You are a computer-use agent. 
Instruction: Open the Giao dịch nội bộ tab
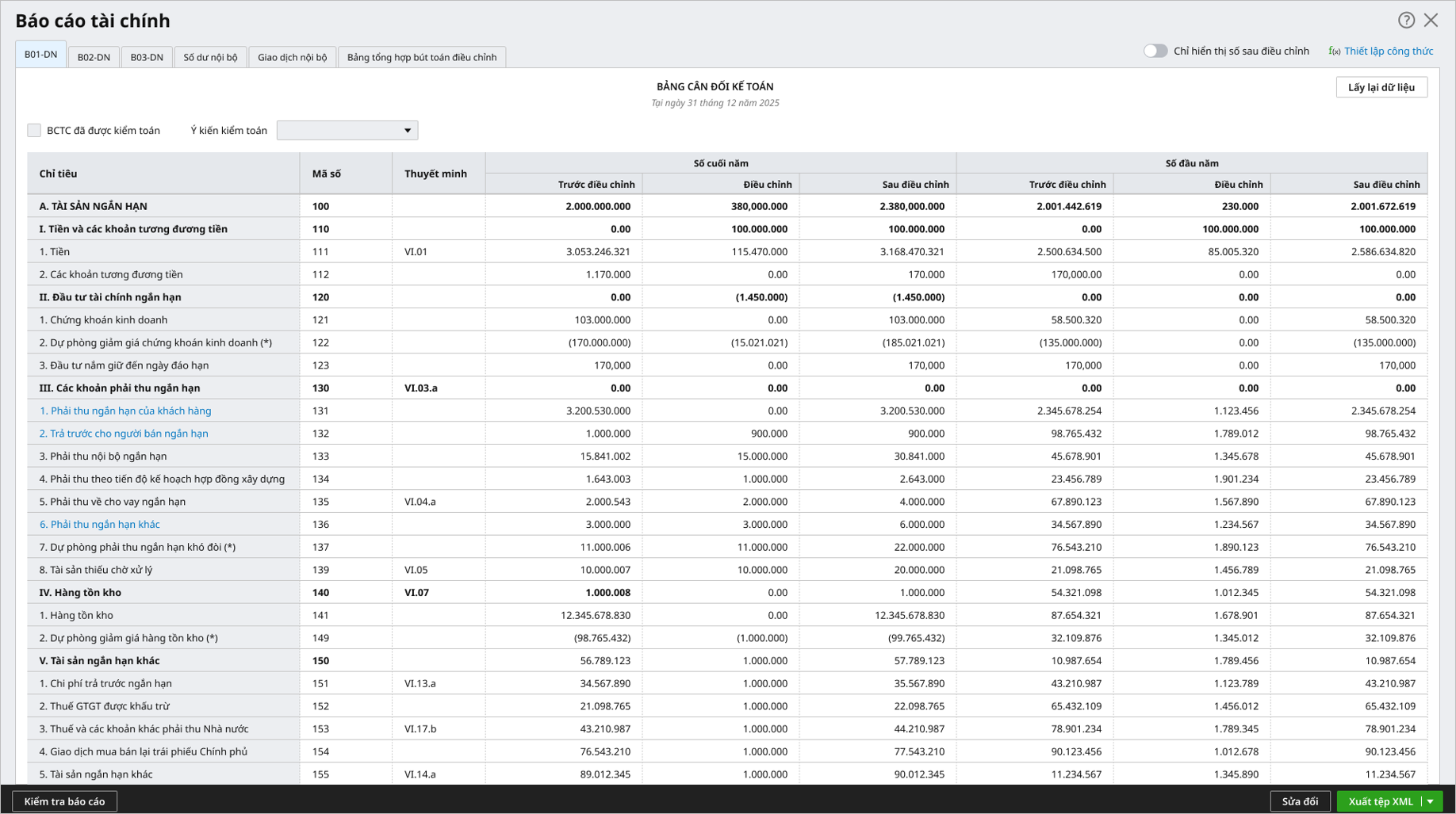point(292,57)
